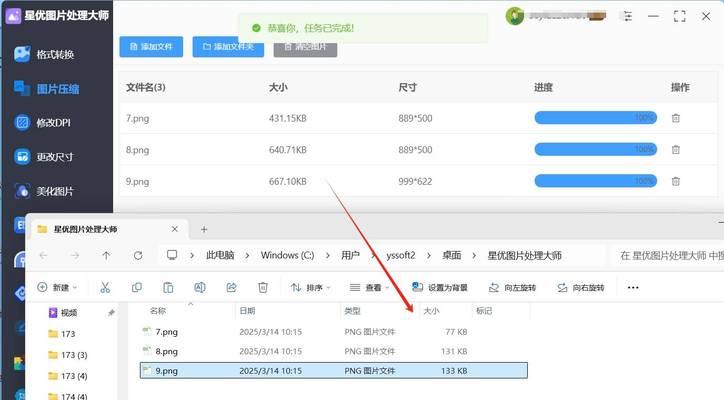This screenshot has height=400, width=724.
Task: Sort by the 类型 column header
Action: 352,311
